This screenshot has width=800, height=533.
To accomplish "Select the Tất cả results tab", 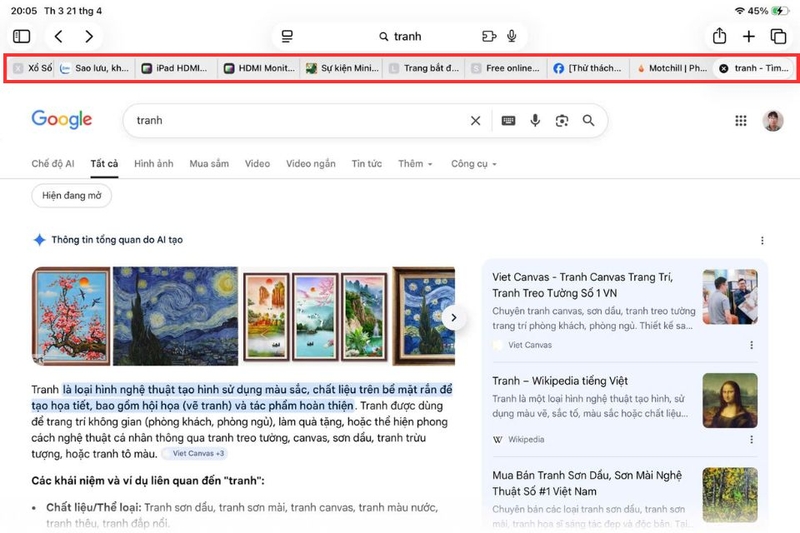I will [104, 164].
